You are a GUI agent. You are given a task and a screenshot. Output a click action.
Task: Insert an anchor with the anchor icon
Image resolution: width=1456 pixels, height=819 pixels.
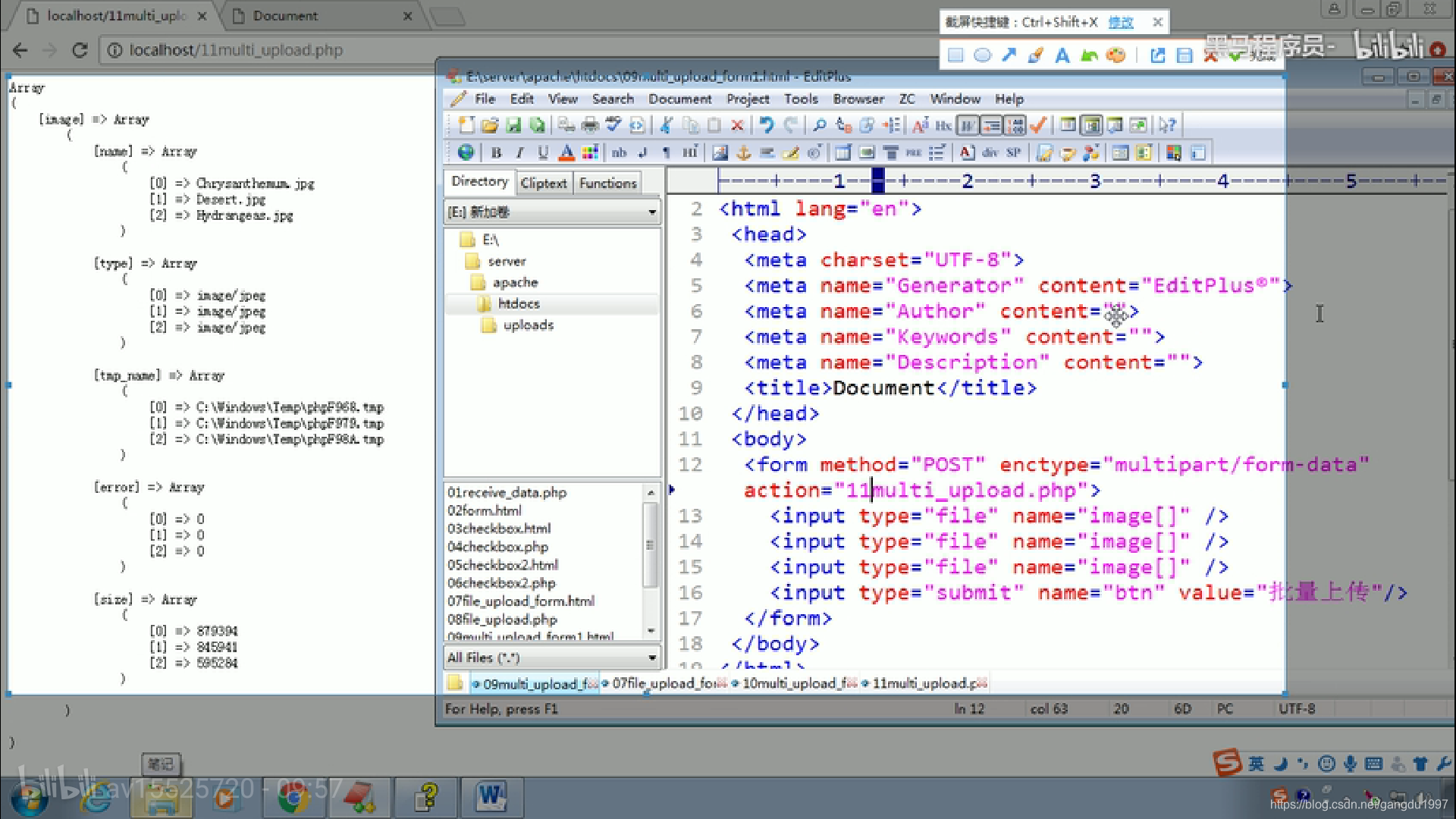(x=743, y=152)
